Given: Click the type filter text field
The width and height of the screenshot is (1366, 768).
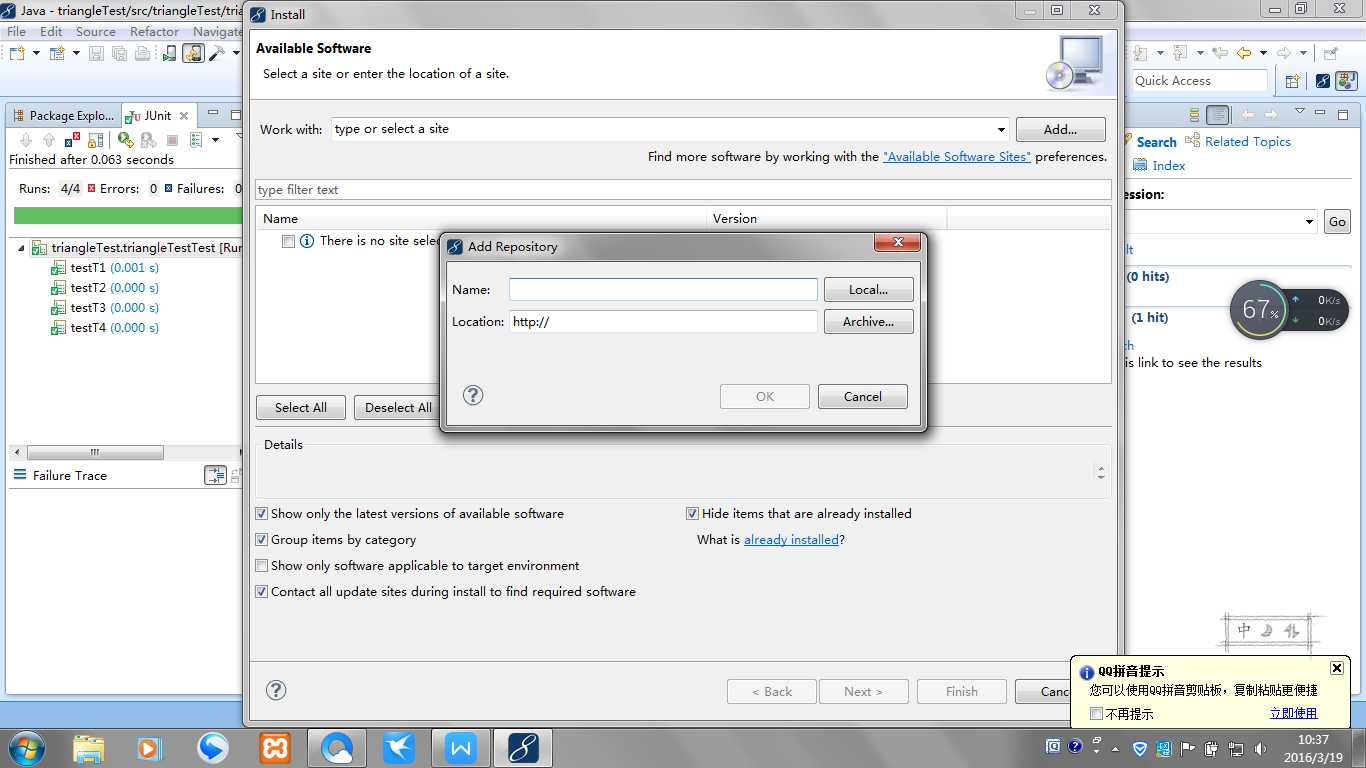Looking at the screenshot, I should point(683,190).
